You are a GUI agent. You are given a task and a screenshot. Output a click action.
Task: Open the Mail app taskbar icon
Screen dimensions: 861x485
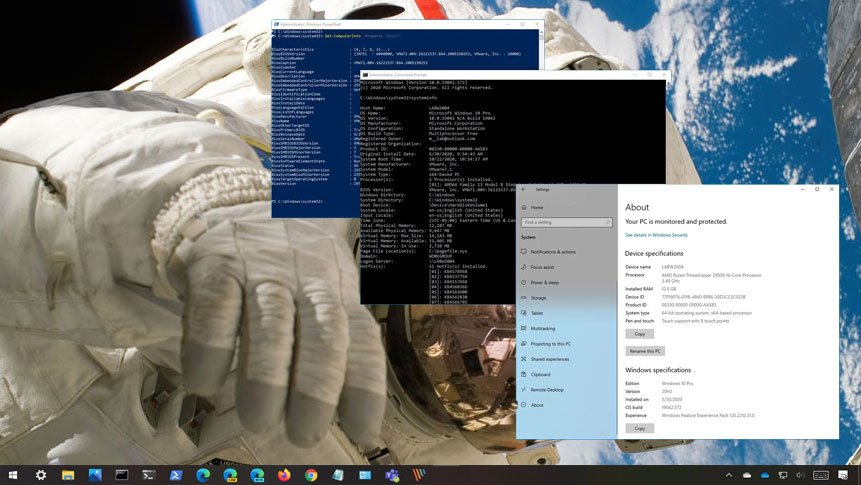tap(365, 475)
